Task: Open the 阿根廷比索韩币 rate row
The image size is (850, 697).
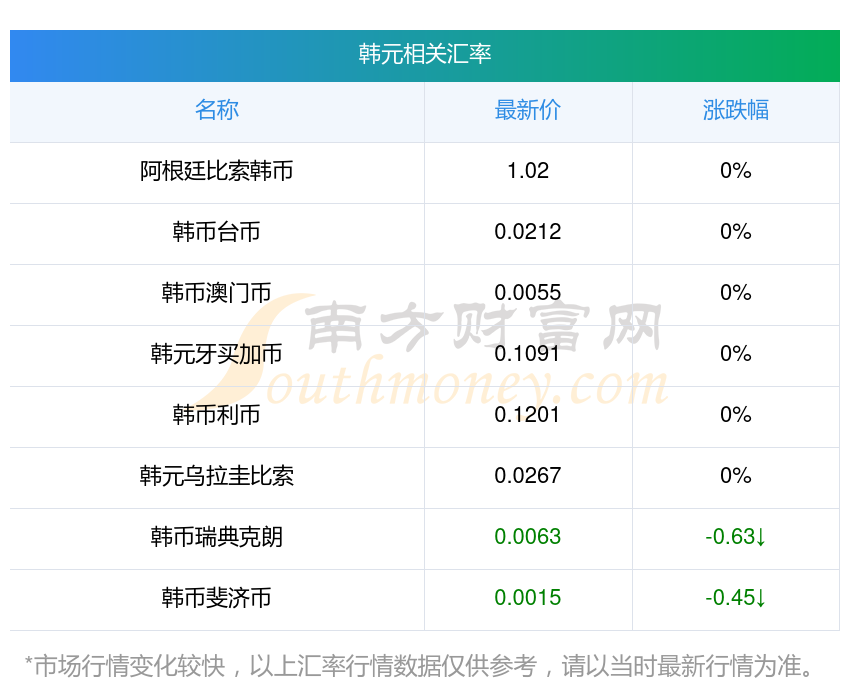Action: 217,171
